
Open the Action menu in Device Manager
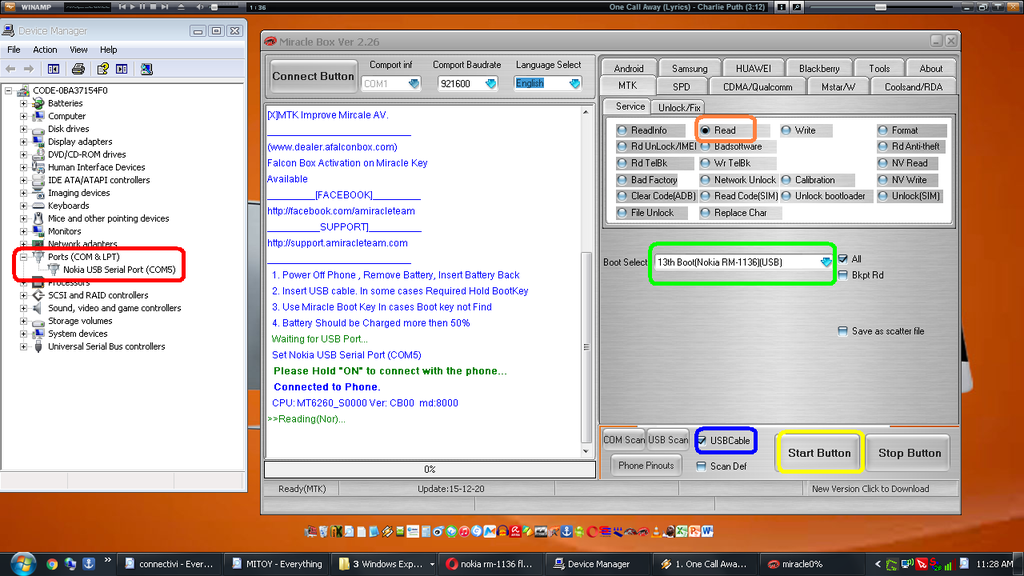pos(45,50)
